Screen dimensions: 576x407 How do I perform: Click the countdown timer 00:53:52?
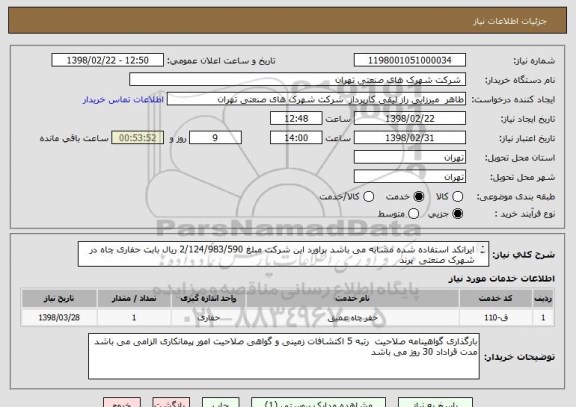(x=138, y=138)
